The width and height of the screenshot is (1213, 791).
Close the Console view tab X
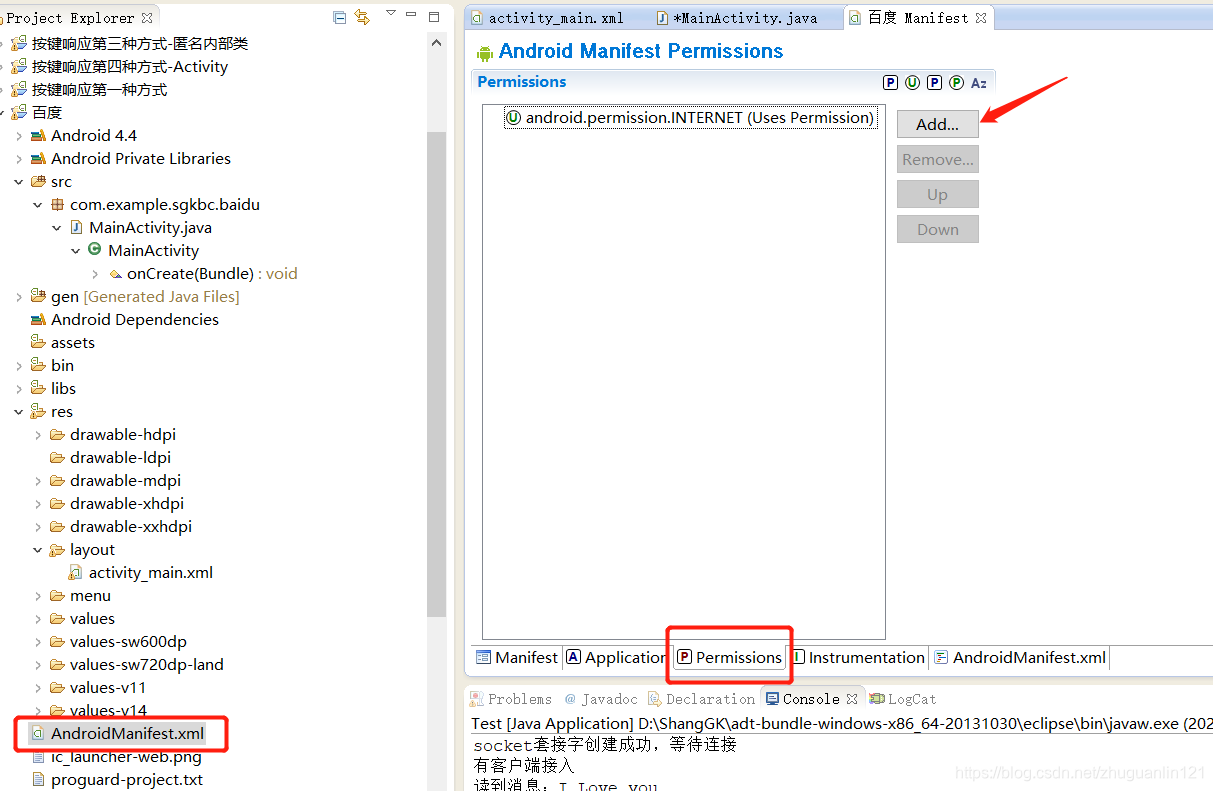852,699
